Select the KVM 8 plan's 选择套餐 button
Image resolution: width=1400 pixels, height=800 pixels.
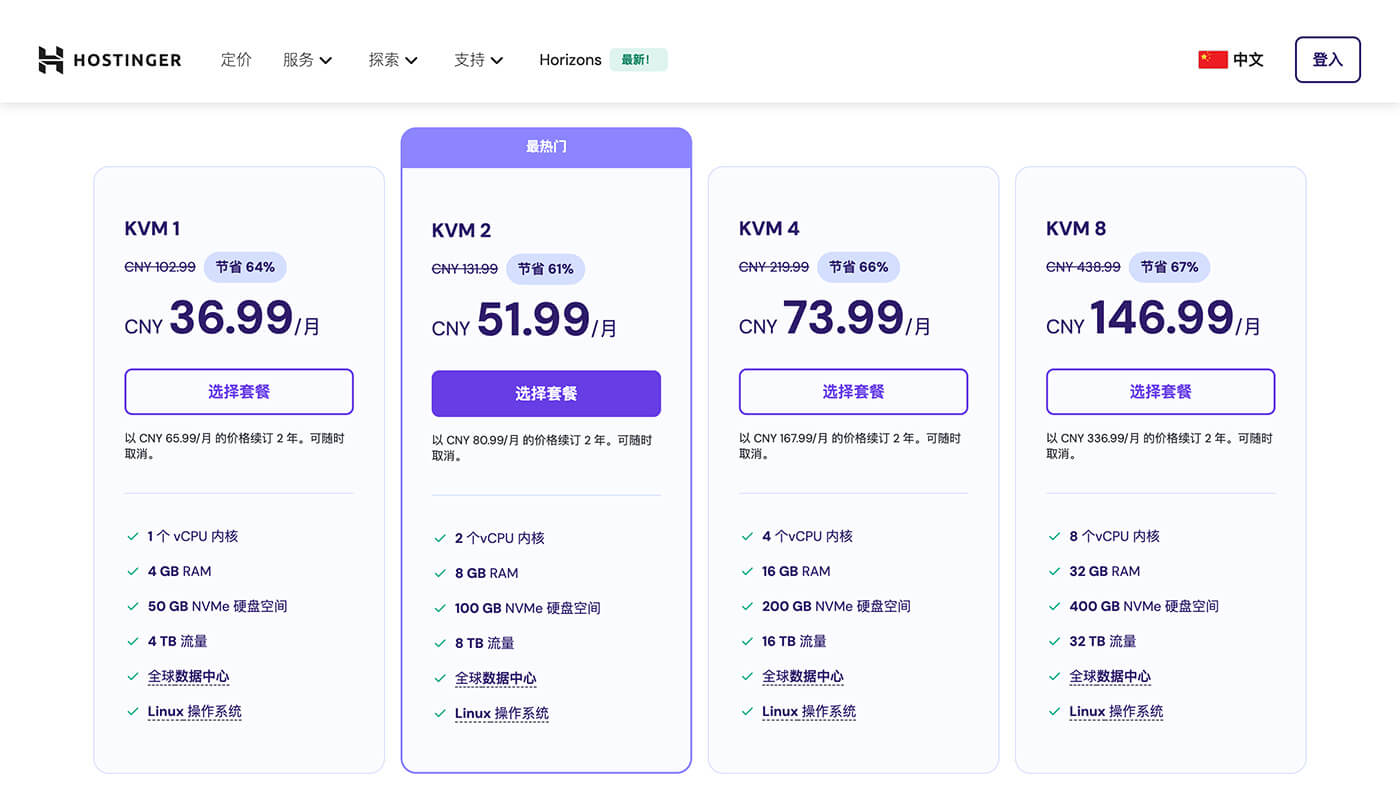point(1160,391)
